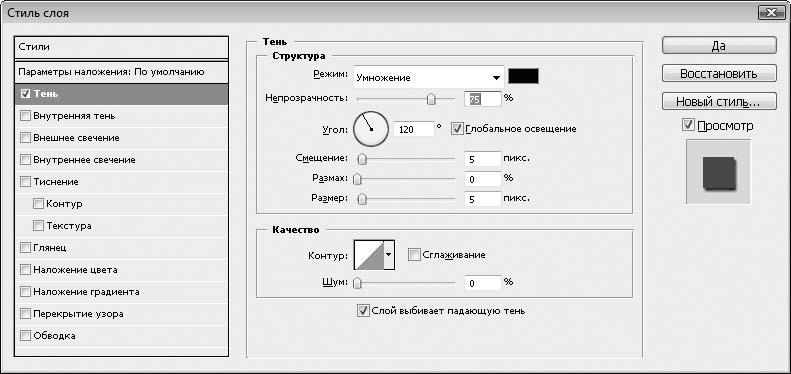Enable the Наложение градиента checkbox

25,291
